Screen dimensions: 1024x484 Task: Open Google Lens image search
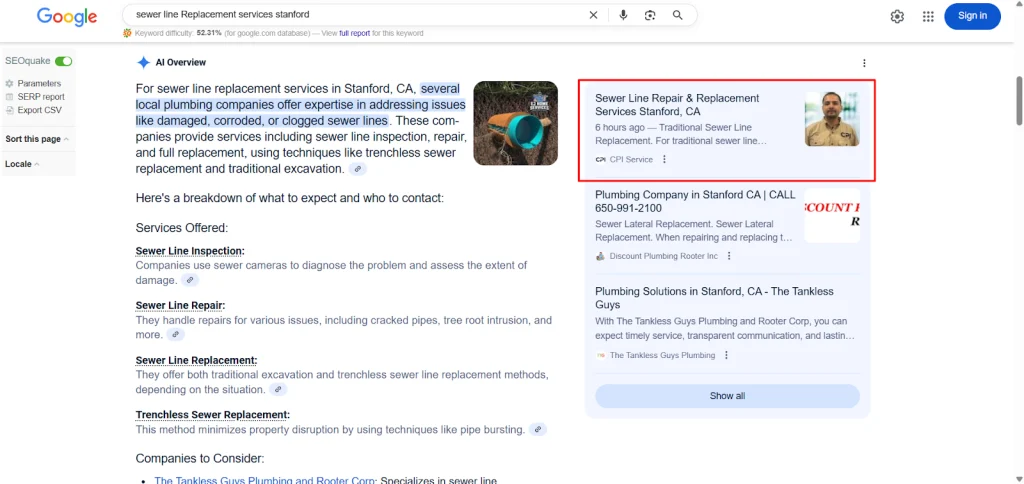[650, 15]
